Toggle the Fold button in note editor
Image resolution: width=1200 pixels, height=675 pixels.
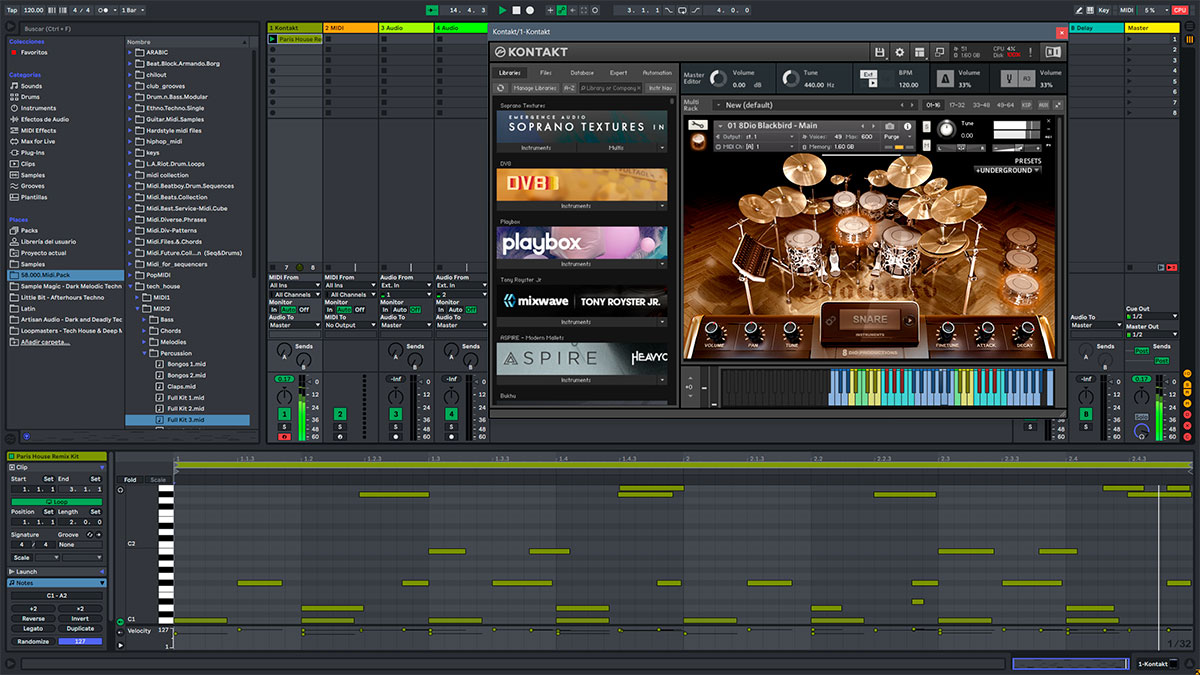click(x=130, y=480)
